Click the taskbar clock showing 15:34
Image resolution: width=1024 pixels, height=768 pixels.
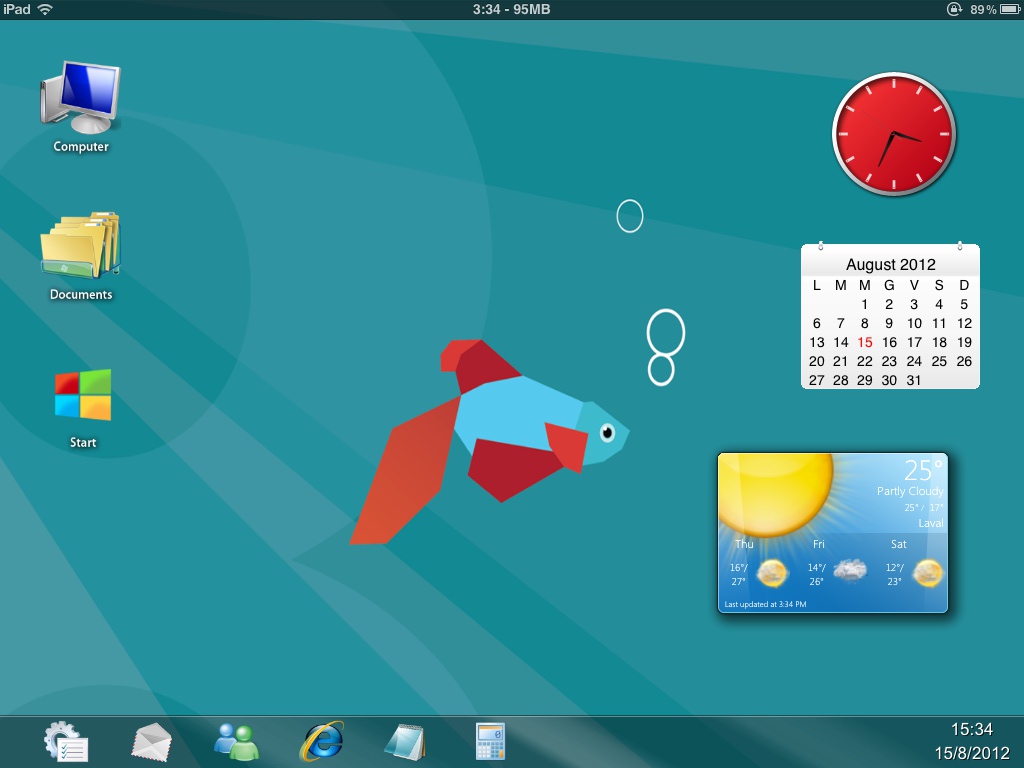tap(972, 729)
